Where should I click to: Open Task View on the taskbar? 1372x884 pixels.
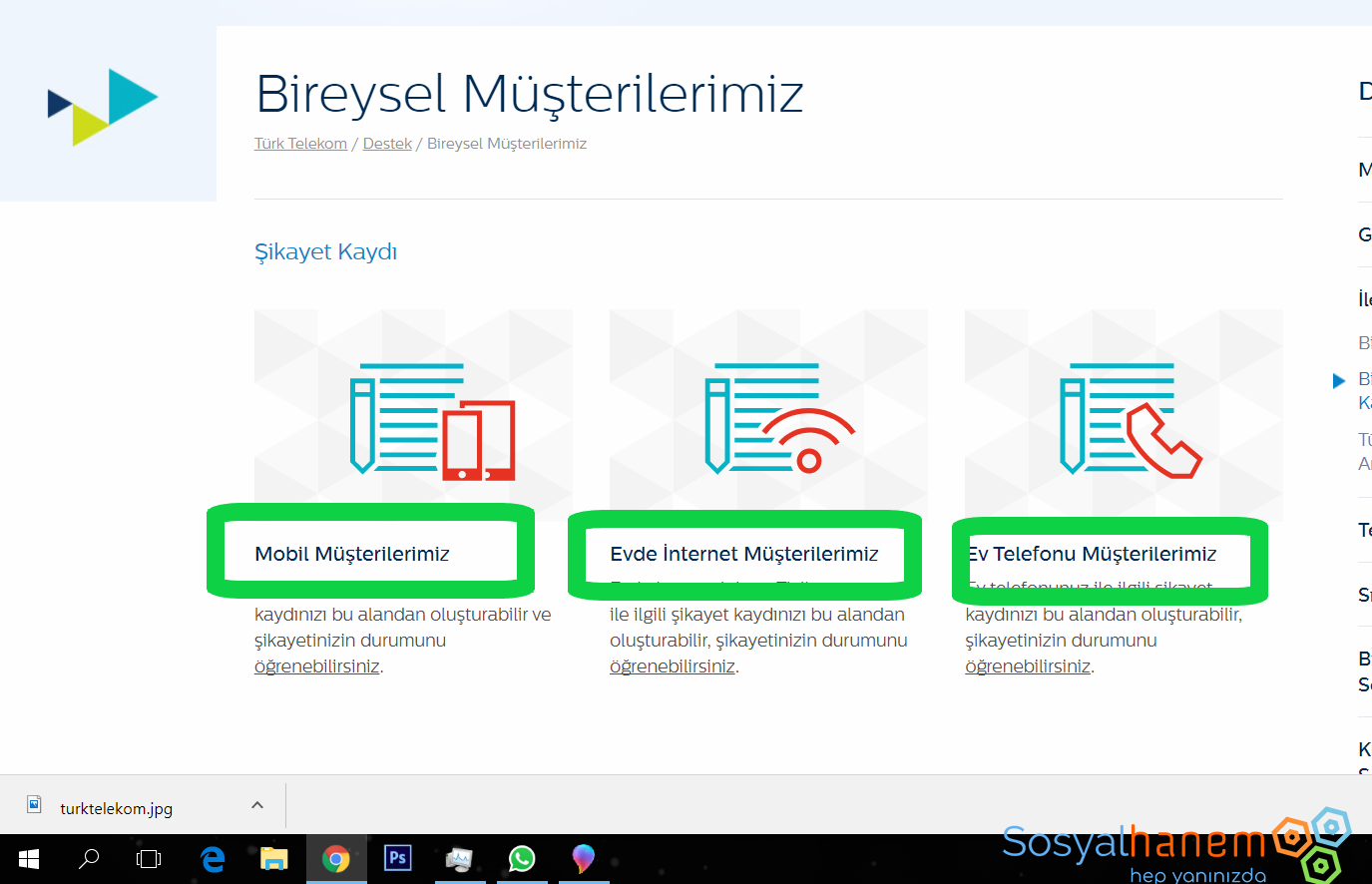click(149, 859)
